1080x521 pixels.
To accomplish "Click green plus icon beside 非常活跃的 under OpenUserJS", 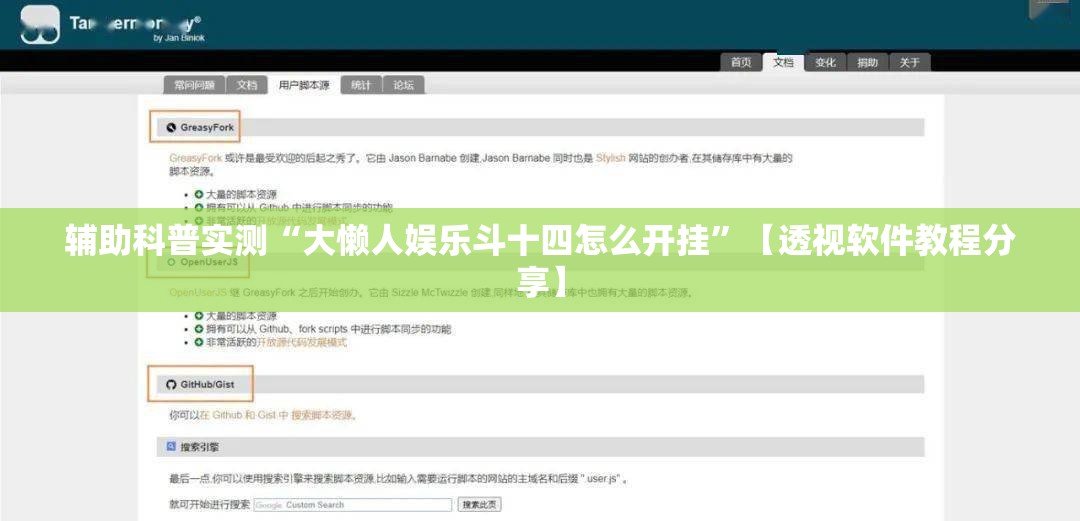I will pyautogui.click(x=198, y=342).
